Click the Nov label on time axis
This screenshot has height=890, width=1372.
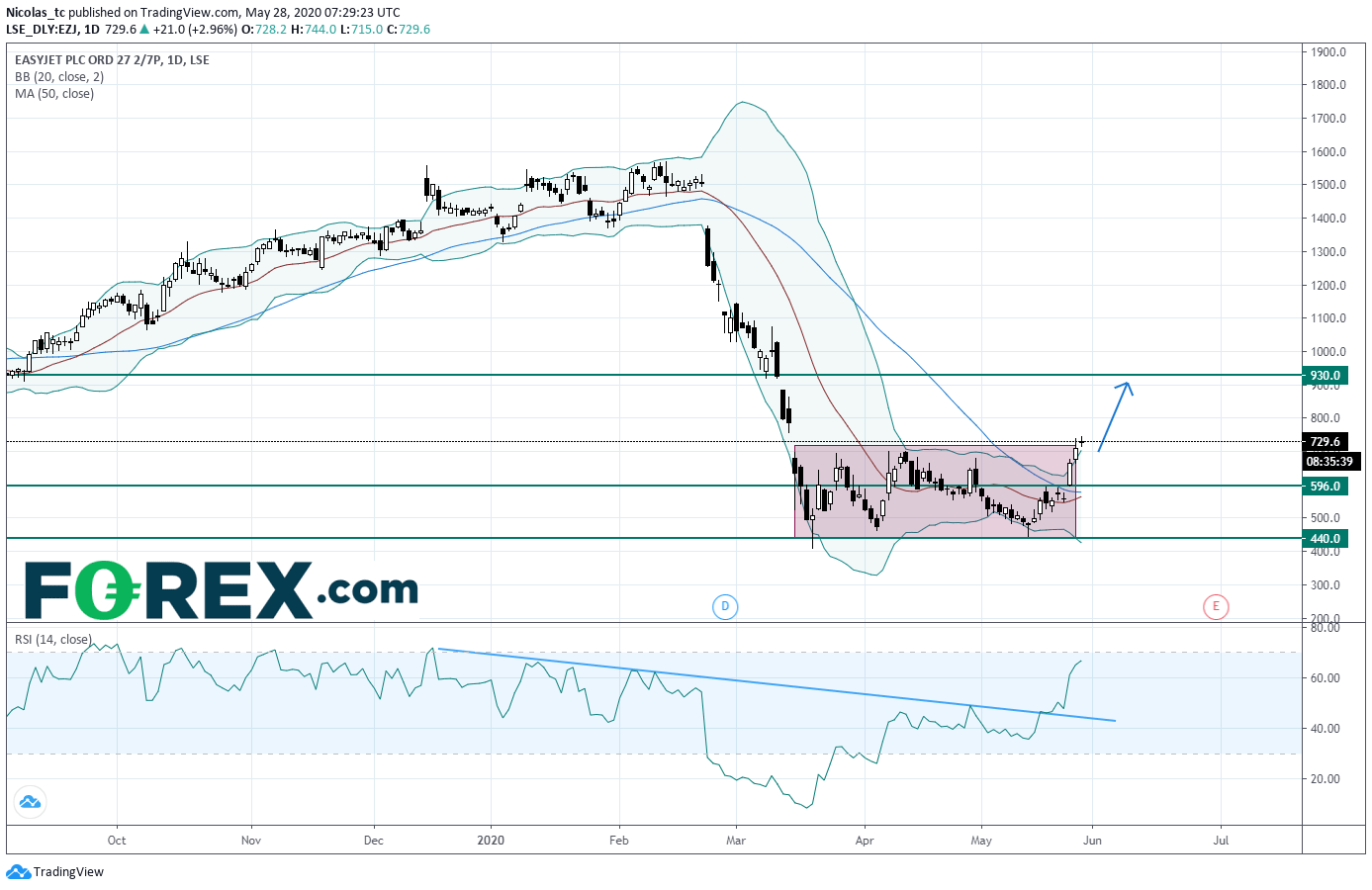(251, 841)
